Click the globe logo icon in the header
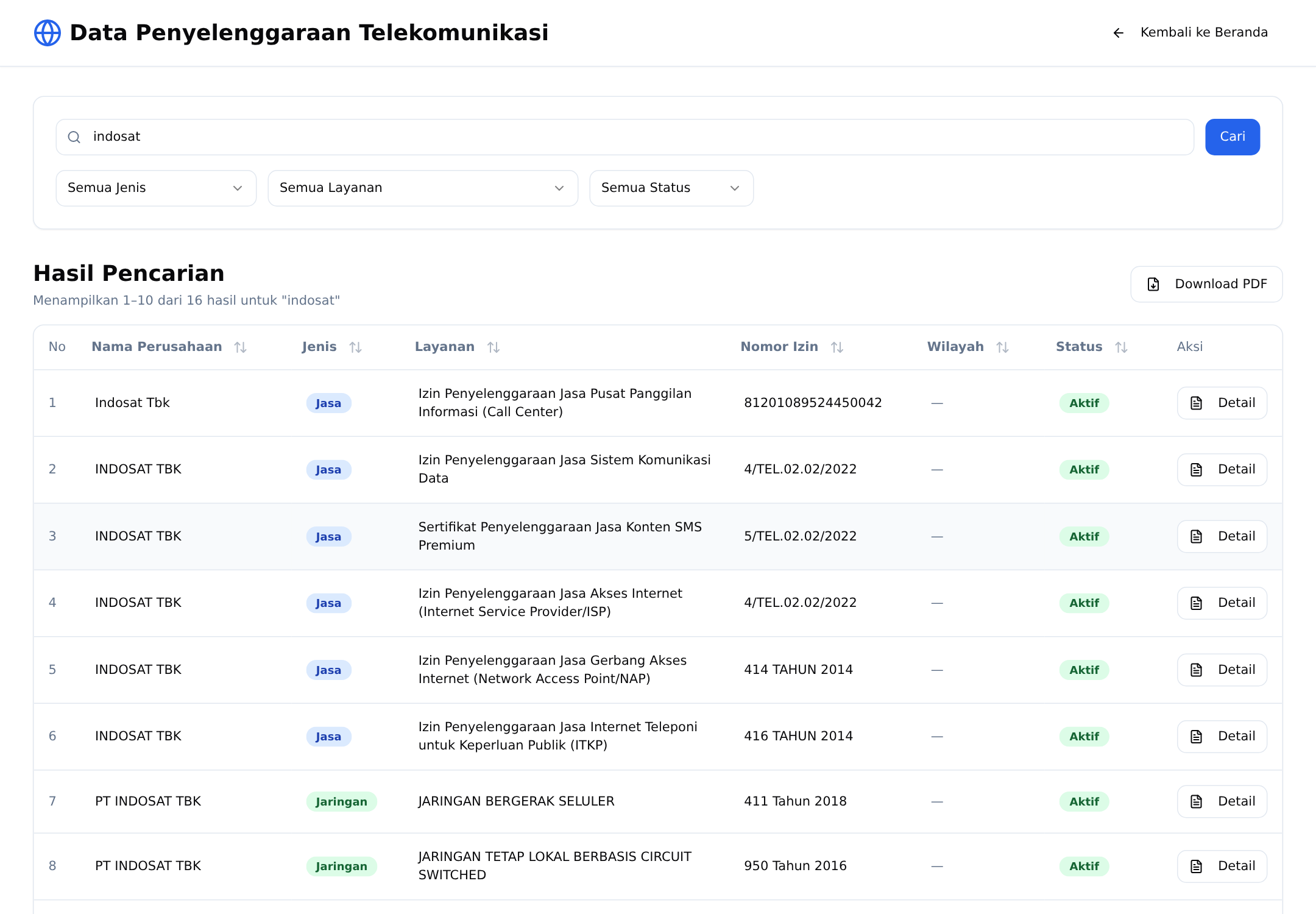 [48, 33]
